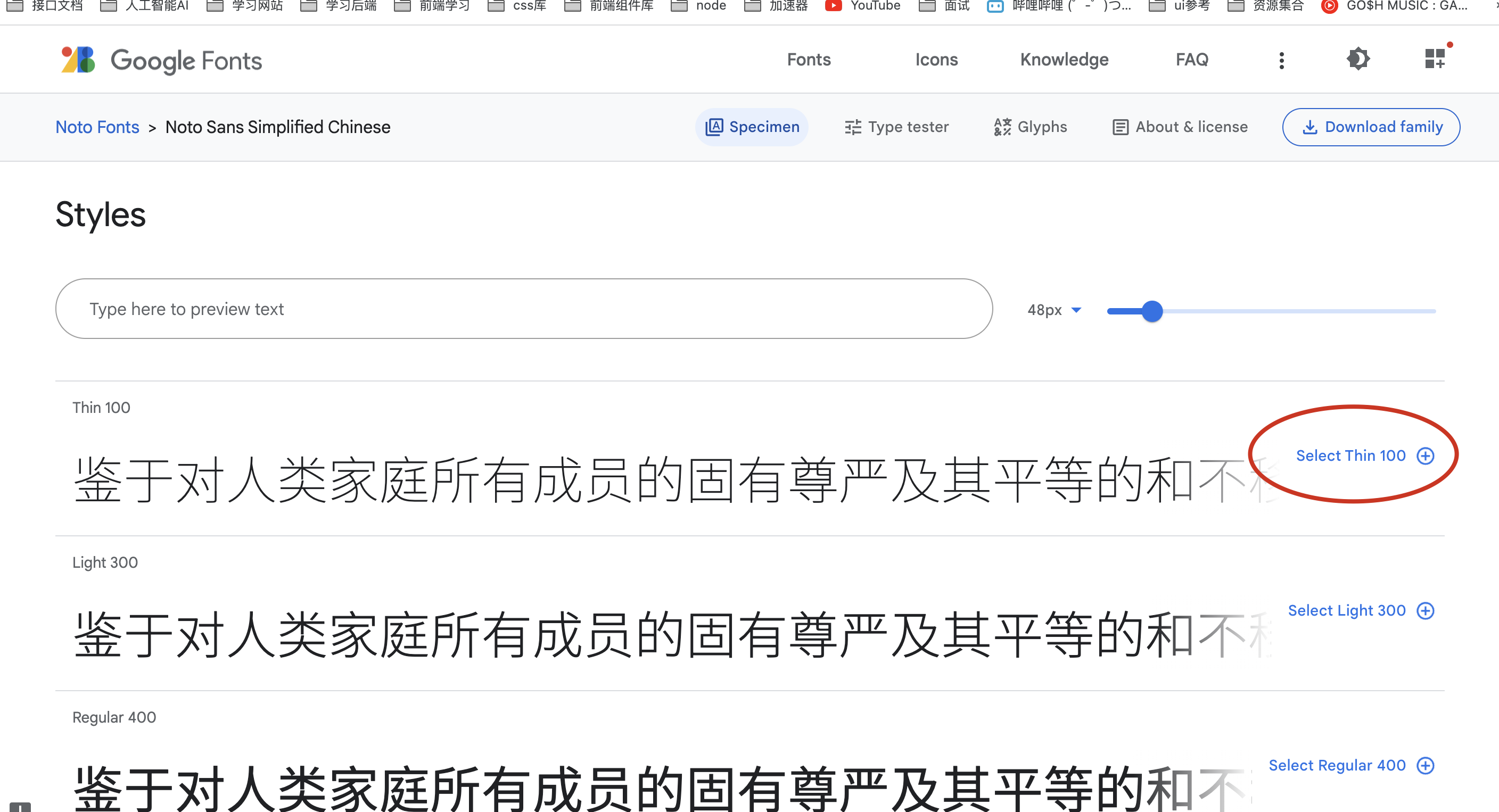Open the Knowledge section
The height and width of the screenshot is (812, 1499).
click(1064, 59)
